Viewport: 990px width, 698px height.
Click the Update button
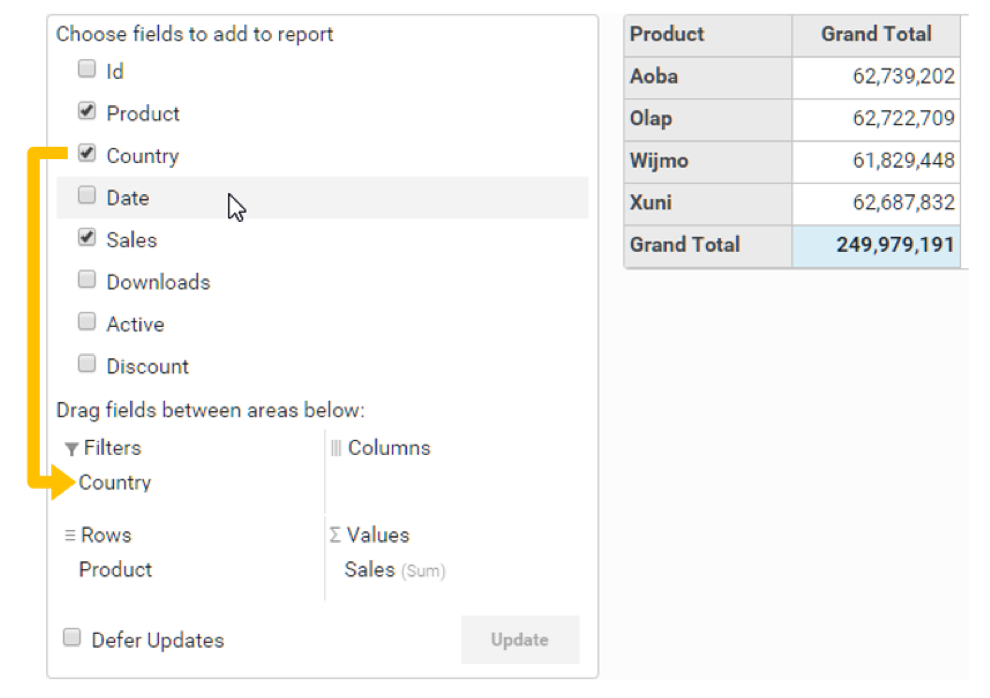520,640
